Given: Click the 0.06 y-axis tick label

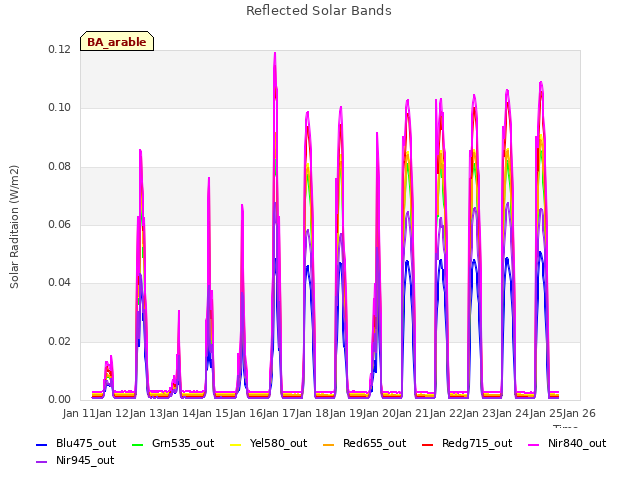Looking at the screenshot, I should 59,224.
